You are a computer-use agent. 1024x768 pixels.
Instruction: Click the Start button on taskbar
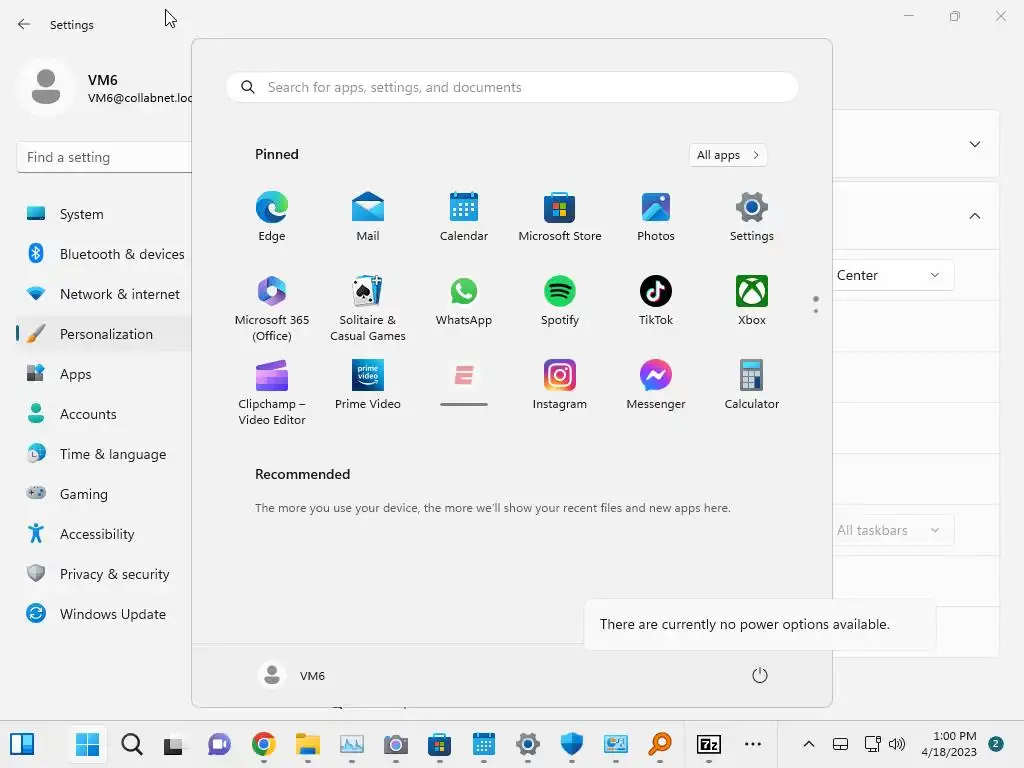[88, 744]
